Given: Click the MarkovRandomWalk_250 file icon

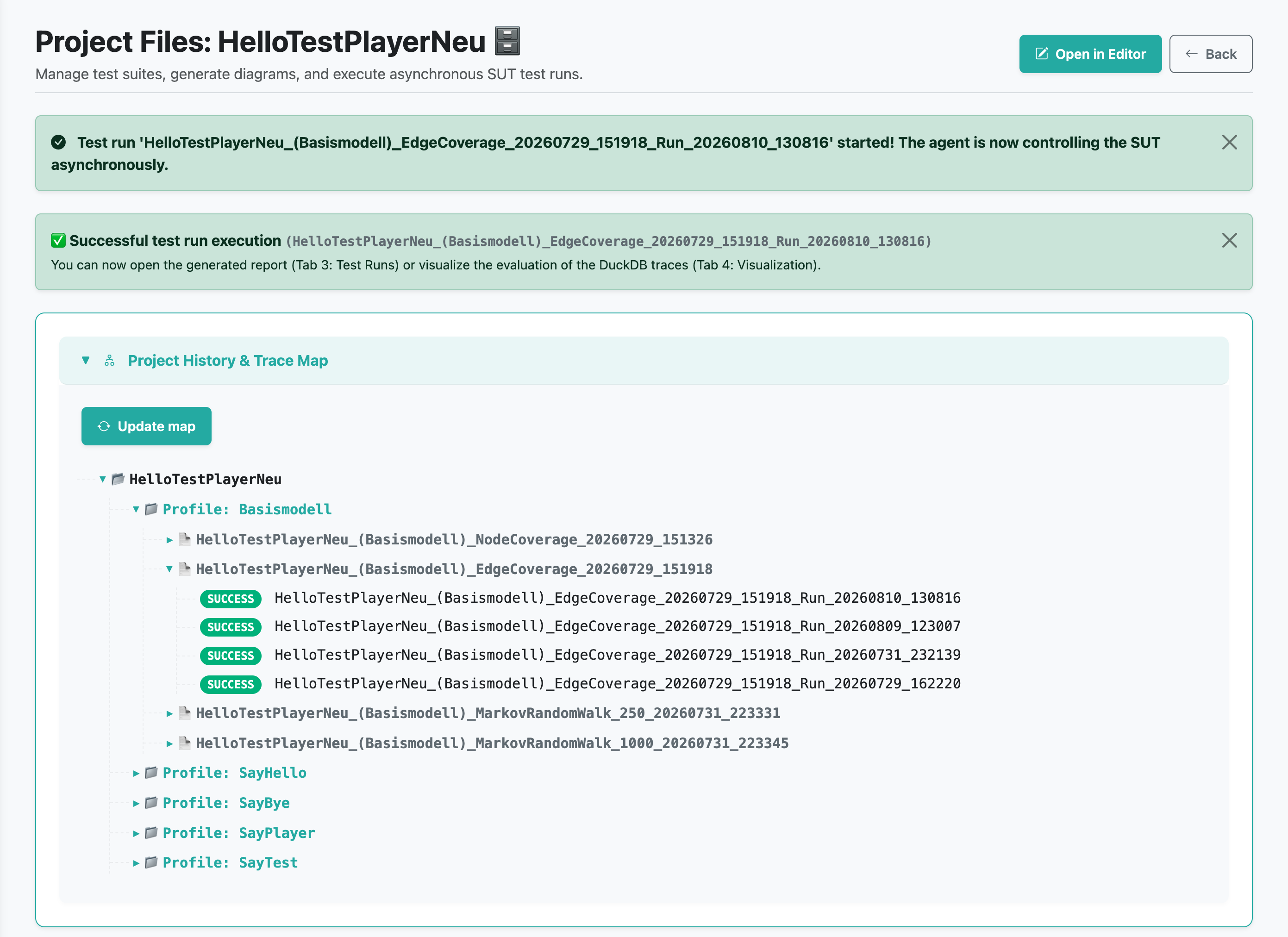Looking at the screenshot, I should 185,712.
